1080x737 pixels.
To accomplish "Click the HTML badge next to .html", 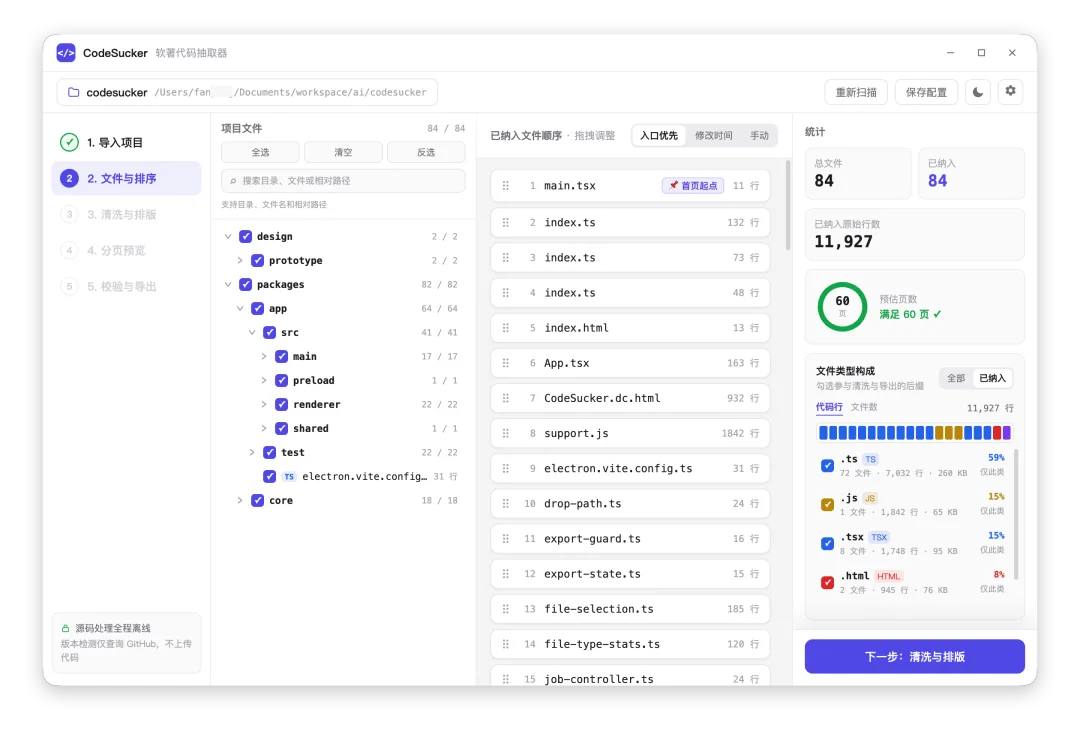I will [x=889, y=577].
